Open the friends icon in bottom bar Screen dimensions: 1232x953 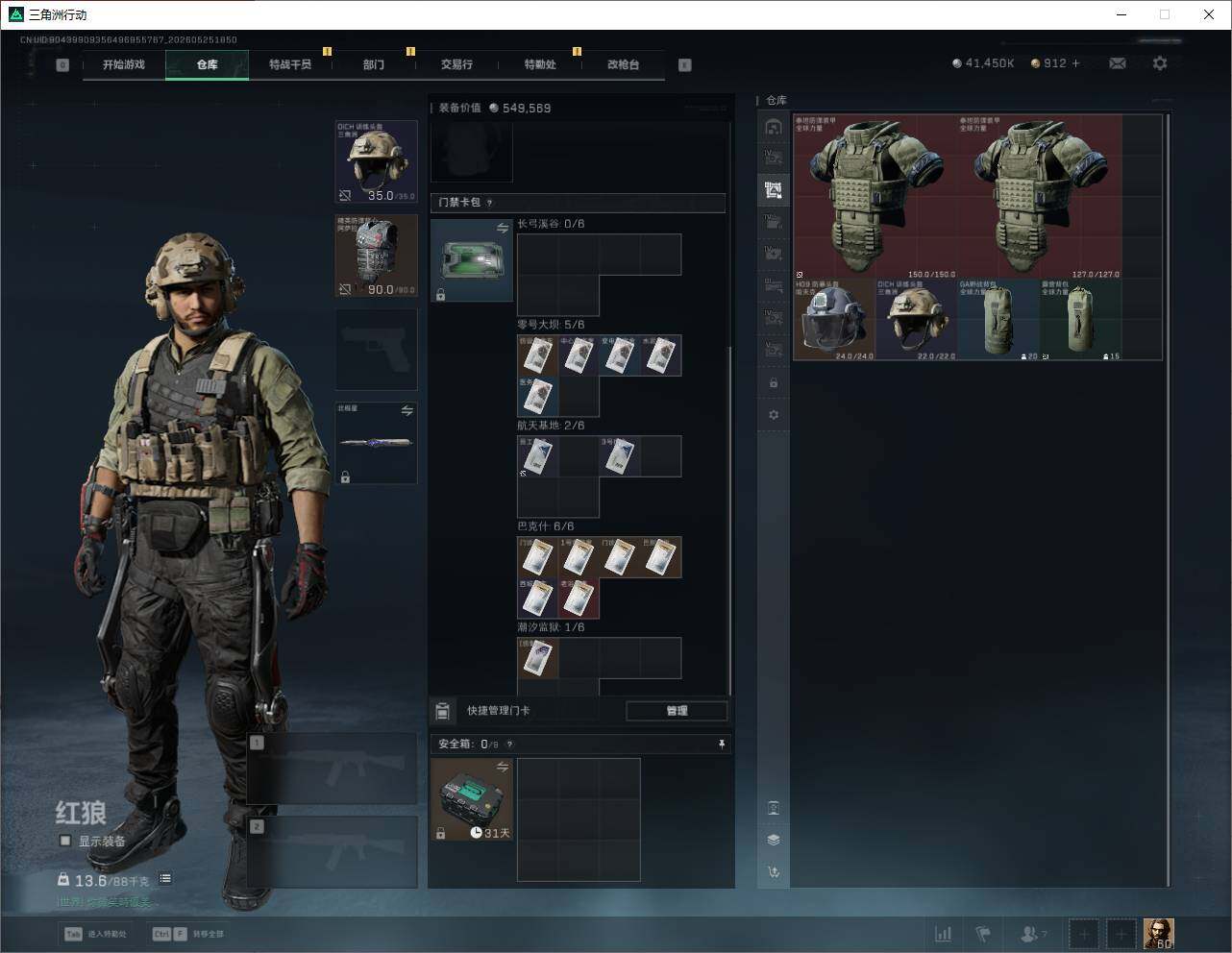coord(1033,934)
